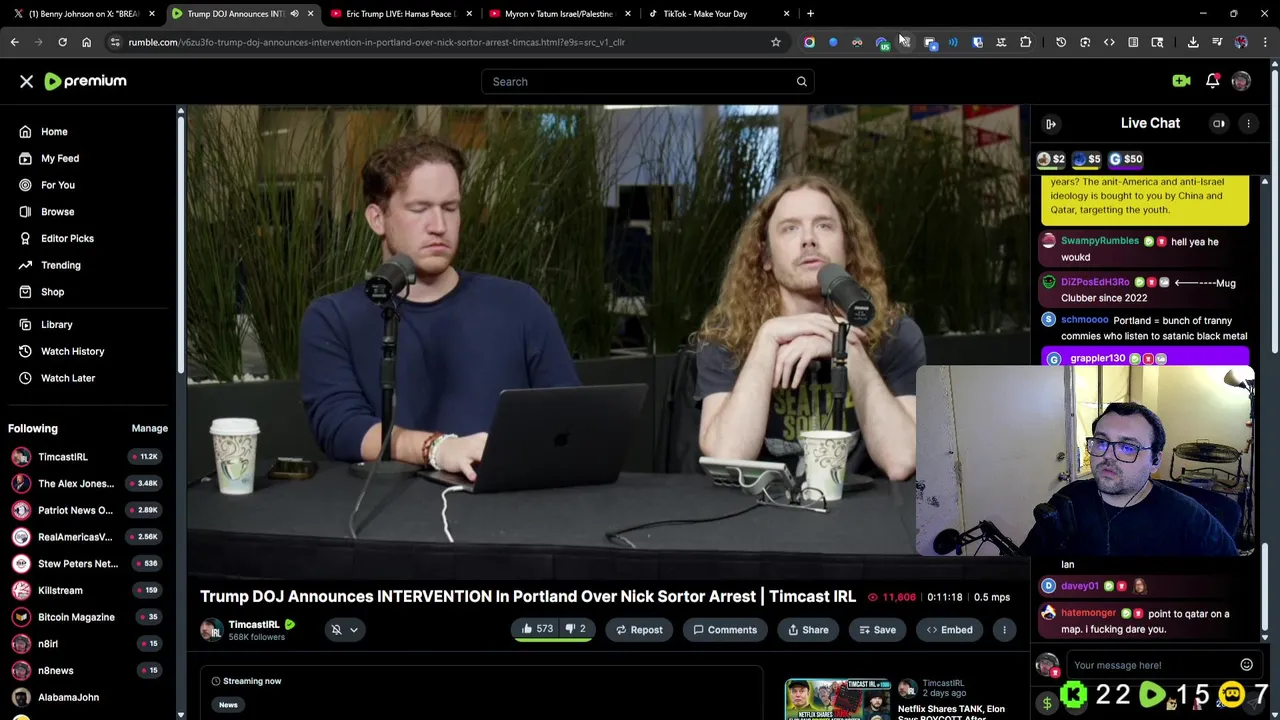Select the $2 rant badge
This screenshot has width=1280, height=720.
1051,159
